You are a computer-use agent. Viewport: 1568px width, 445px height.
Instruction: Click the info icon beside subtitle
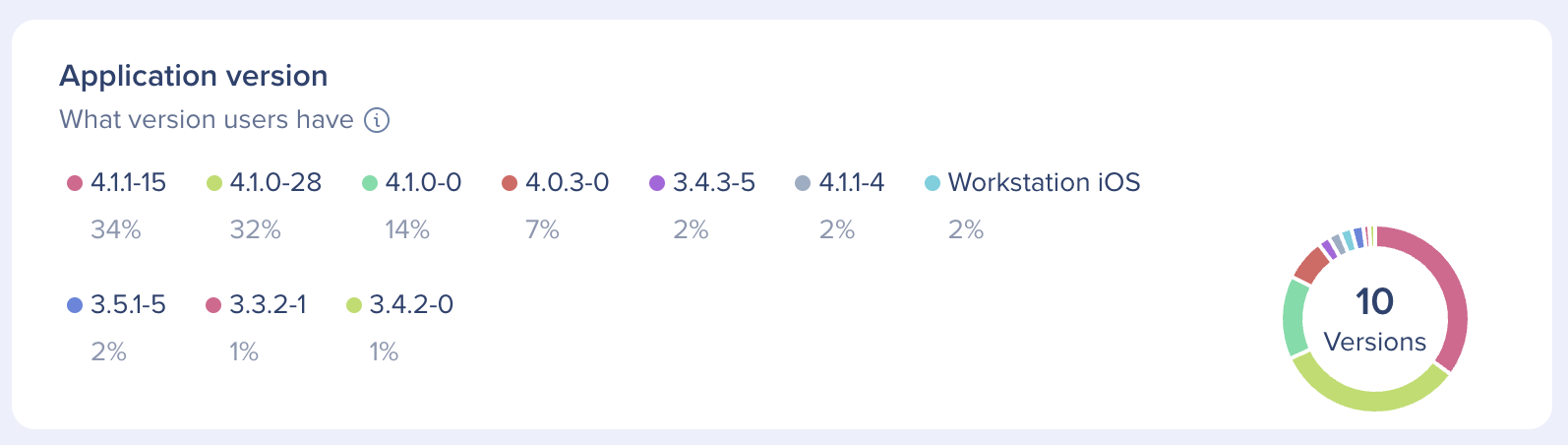click(x=377, y=120)
